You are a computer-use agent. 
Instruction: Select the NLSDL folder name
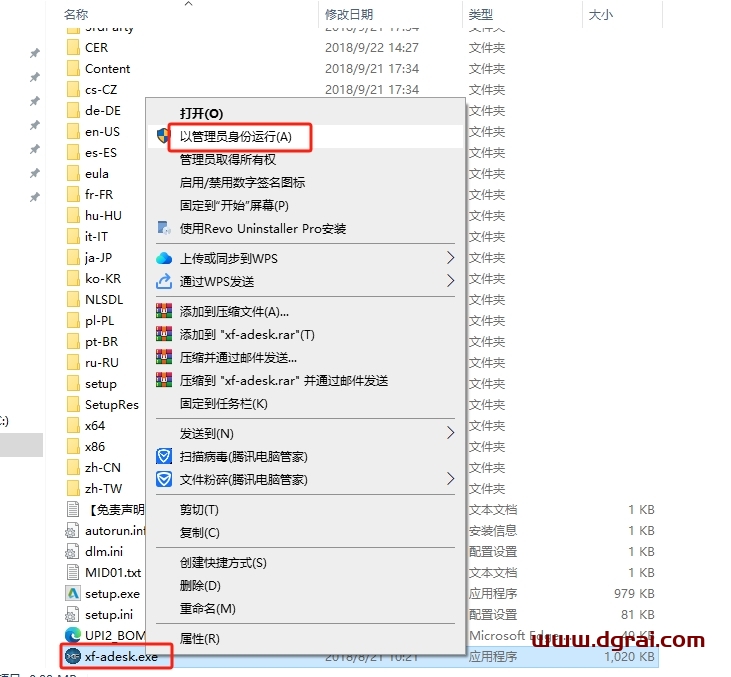(104, 299)
